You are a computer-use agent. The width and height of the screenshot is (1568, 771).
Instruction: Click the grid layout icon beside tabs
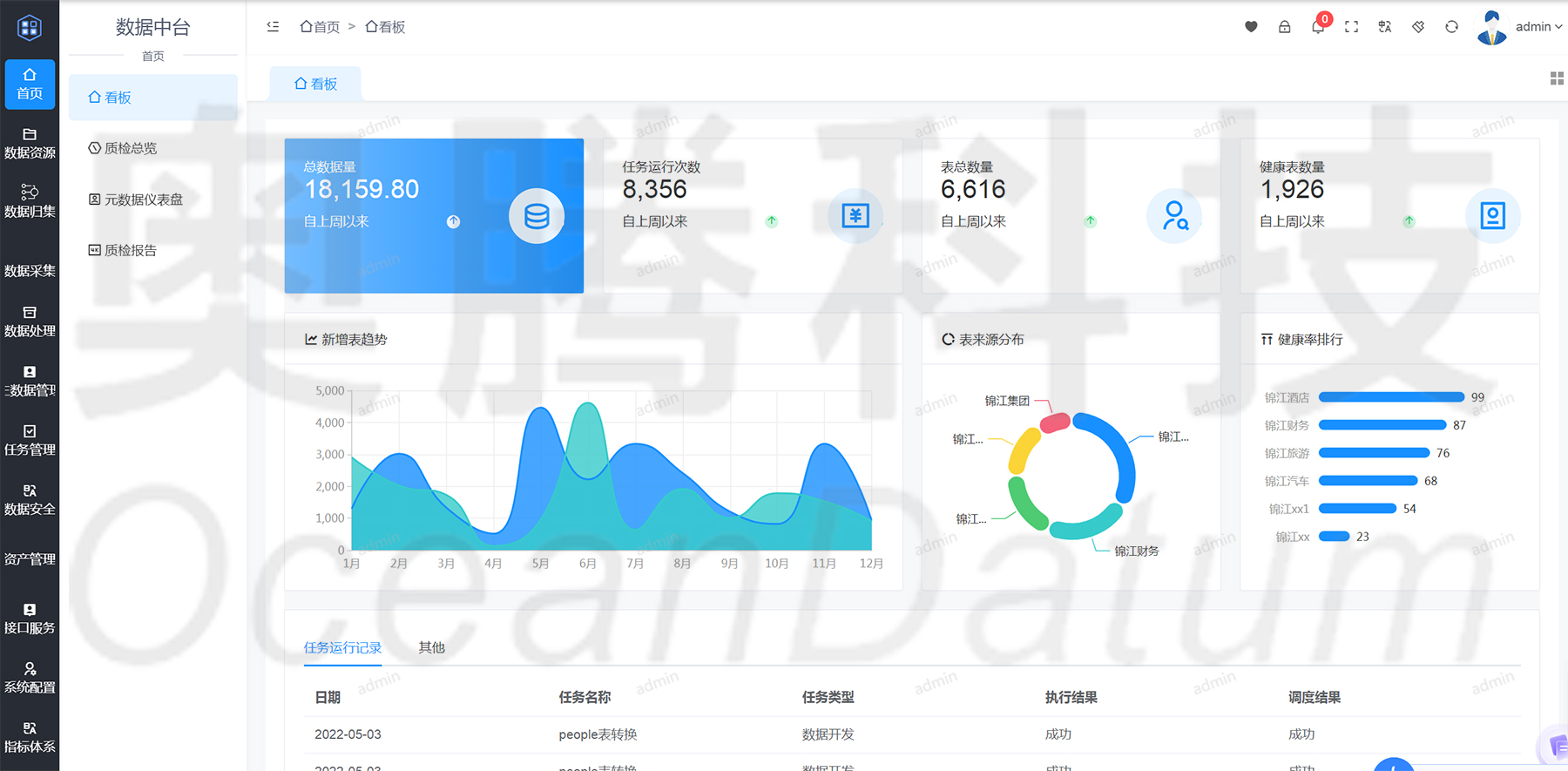pos(1557,78)
